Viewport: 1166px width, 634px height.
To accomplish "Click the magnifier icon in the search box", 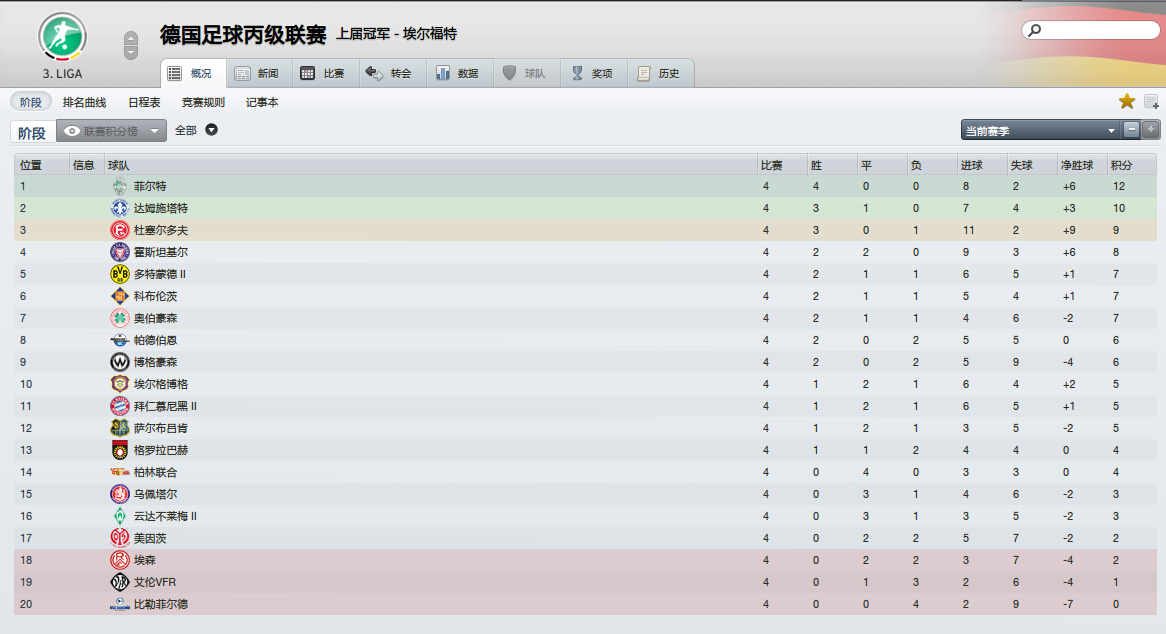I will click(x=1035, y=31).
